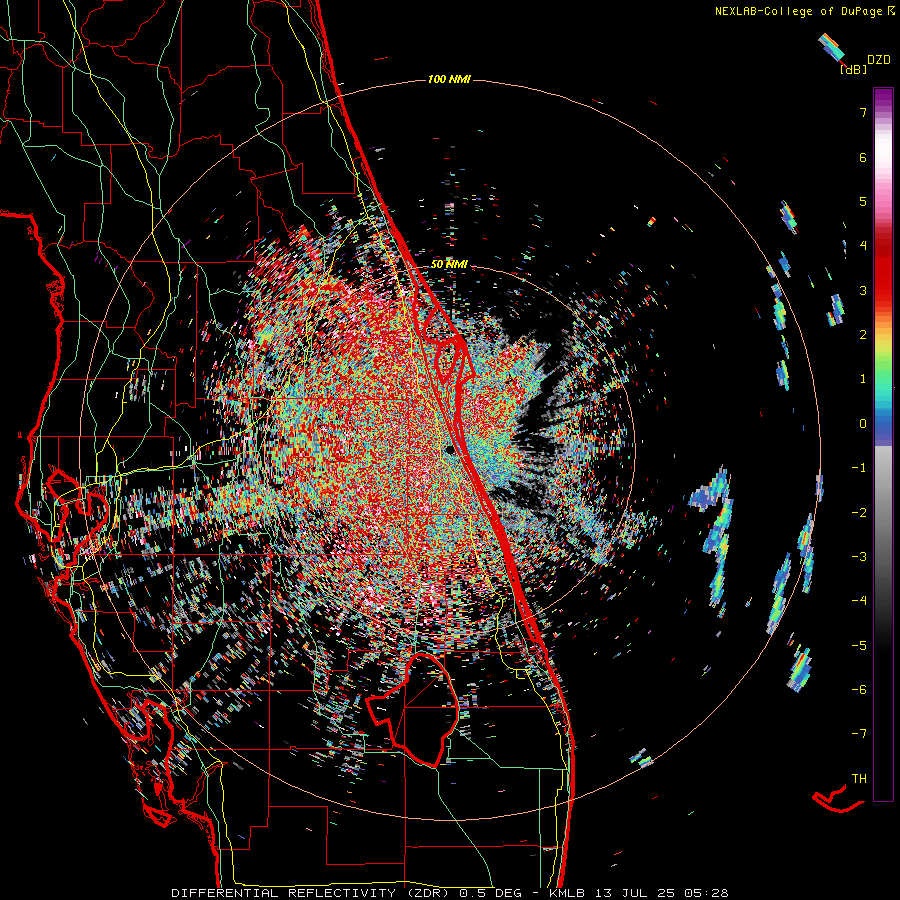This screenshot has width=900, height=900.
Task: Click the 6 dB scale tick label
Action: tap(863, 157)
